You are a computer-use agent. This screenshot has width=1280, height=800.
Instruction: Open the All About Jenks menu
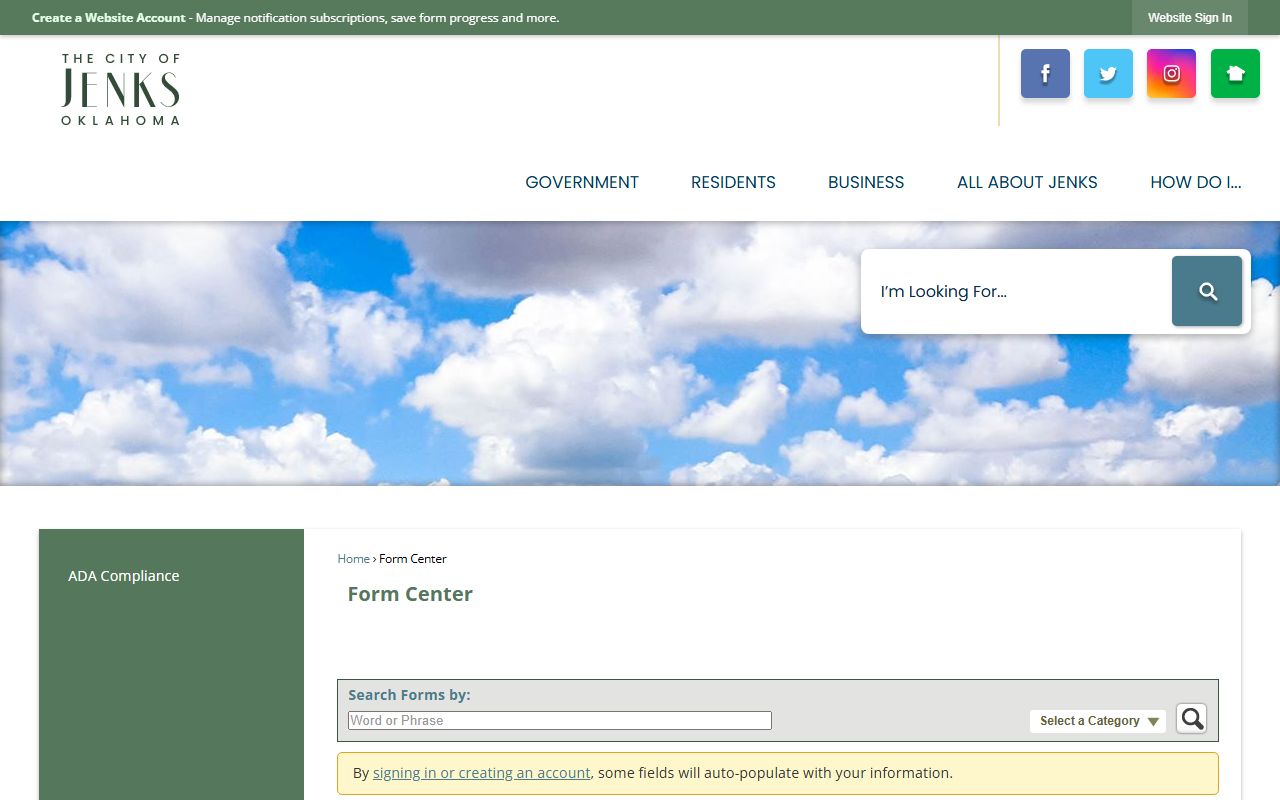(1027, 182)
